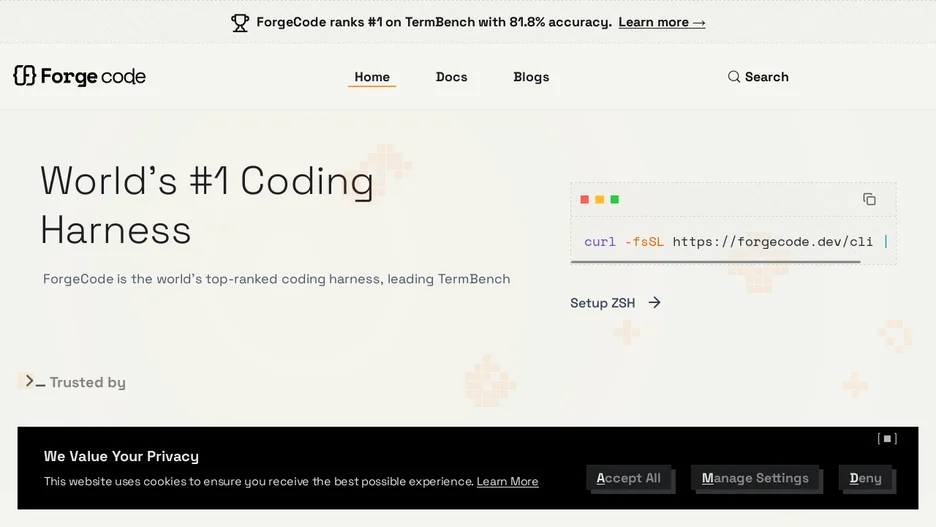Click the Forge code logo
936x527 pixels.
79,76
